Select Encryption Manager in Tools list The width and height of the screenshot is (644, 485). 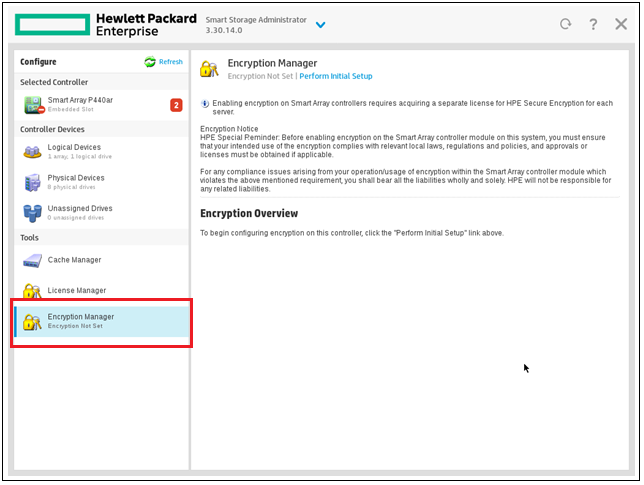point(101,322)
